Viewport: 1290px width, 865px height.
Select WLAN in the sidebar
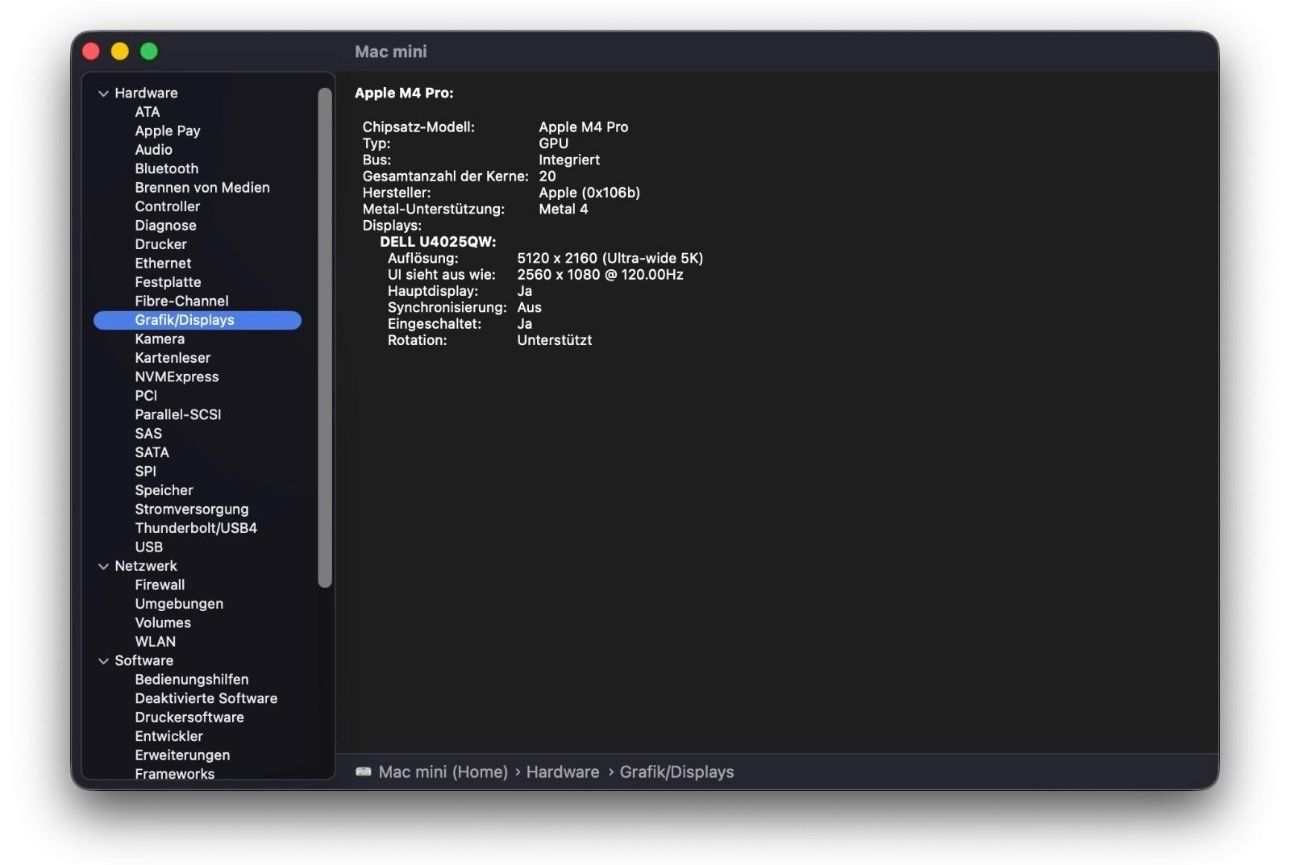155,642
